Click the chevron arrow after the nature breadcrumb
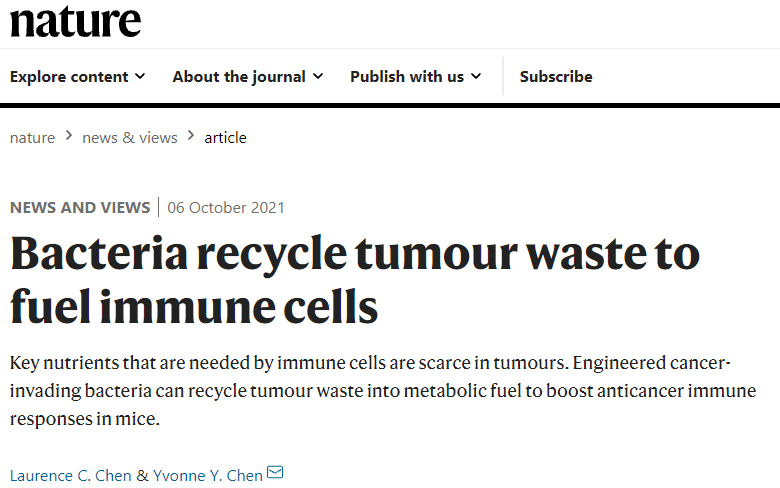 (x=69, y=135)
